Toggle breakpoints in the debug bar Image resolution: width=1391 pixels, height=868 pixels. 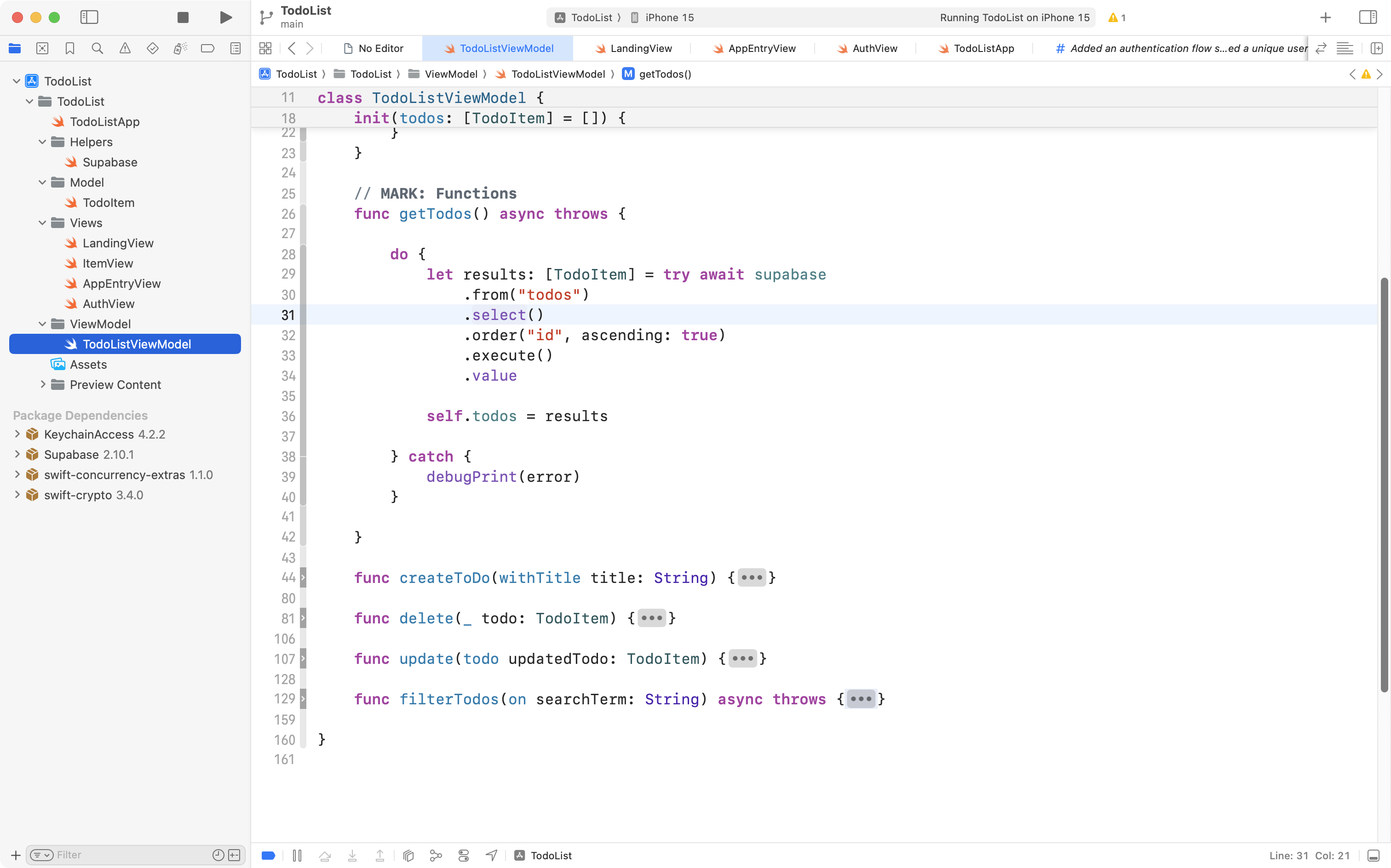268,856
